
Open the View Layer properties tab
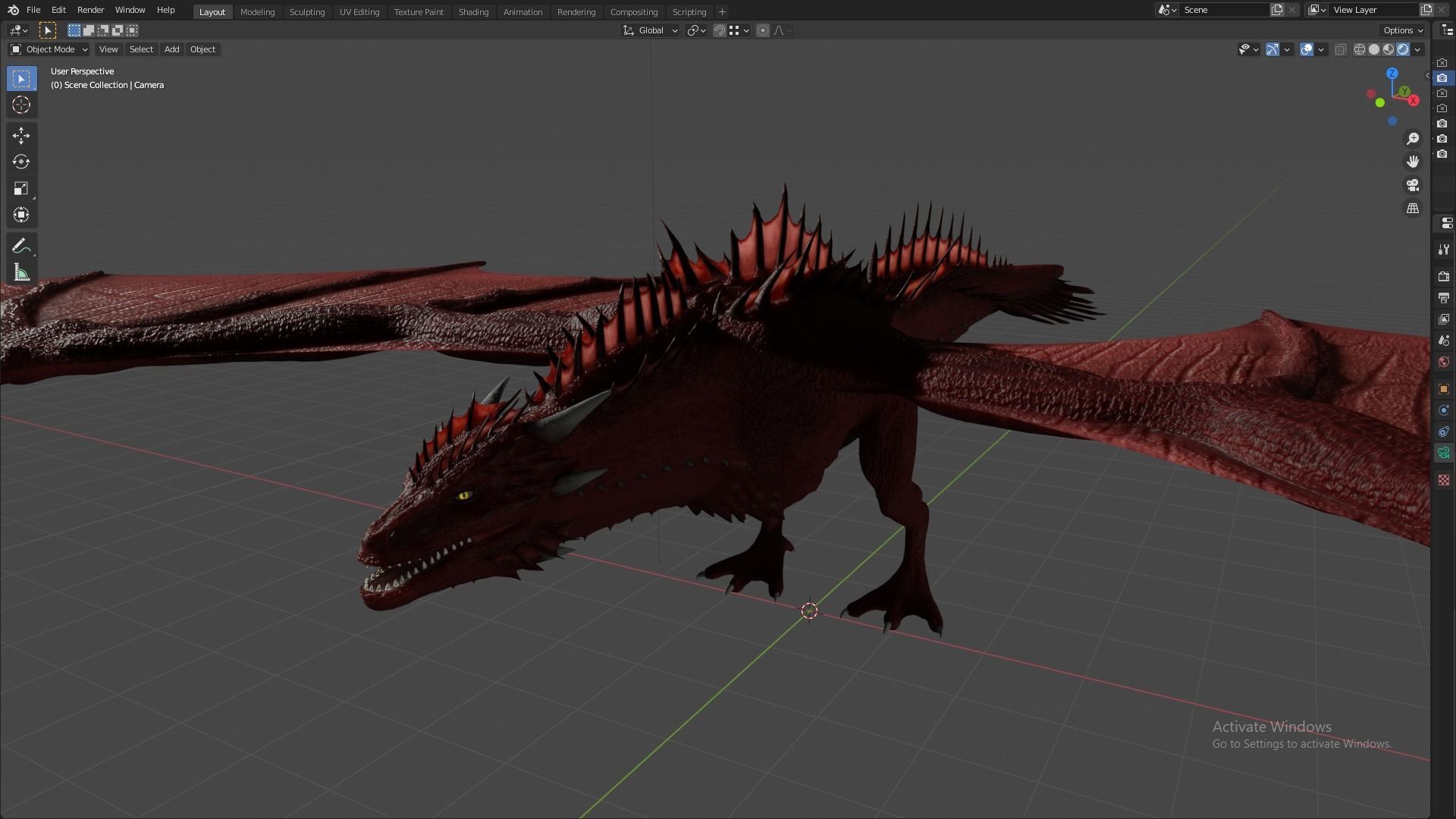(x=1444, y=319)
